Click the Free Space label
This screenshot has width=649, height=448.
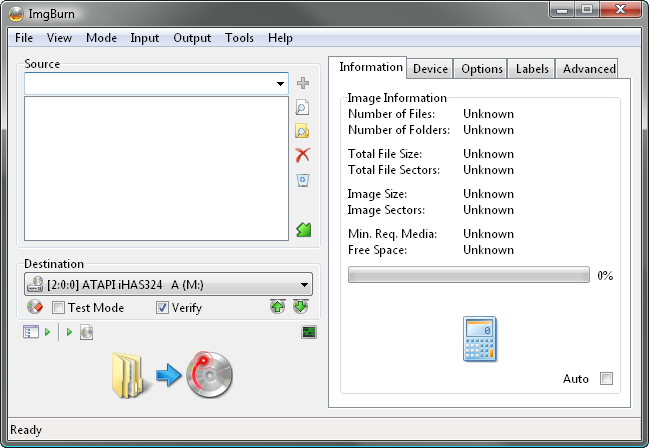click(x=377, y=250)
